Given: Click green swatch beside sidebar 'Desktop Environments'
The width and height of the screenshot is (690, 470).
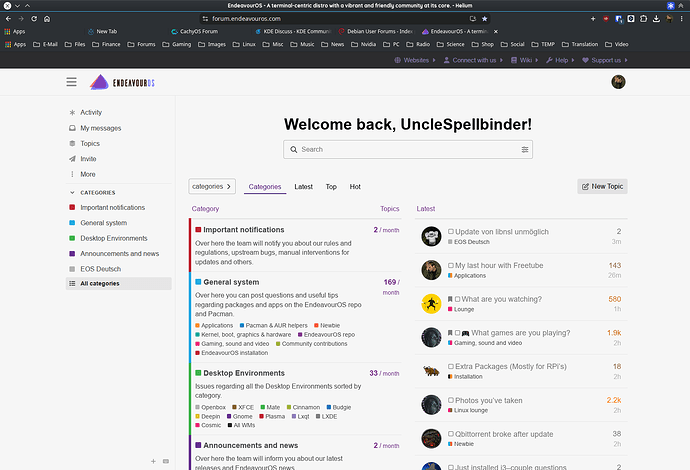Looking at the screenshot, I should coord(72,238).
